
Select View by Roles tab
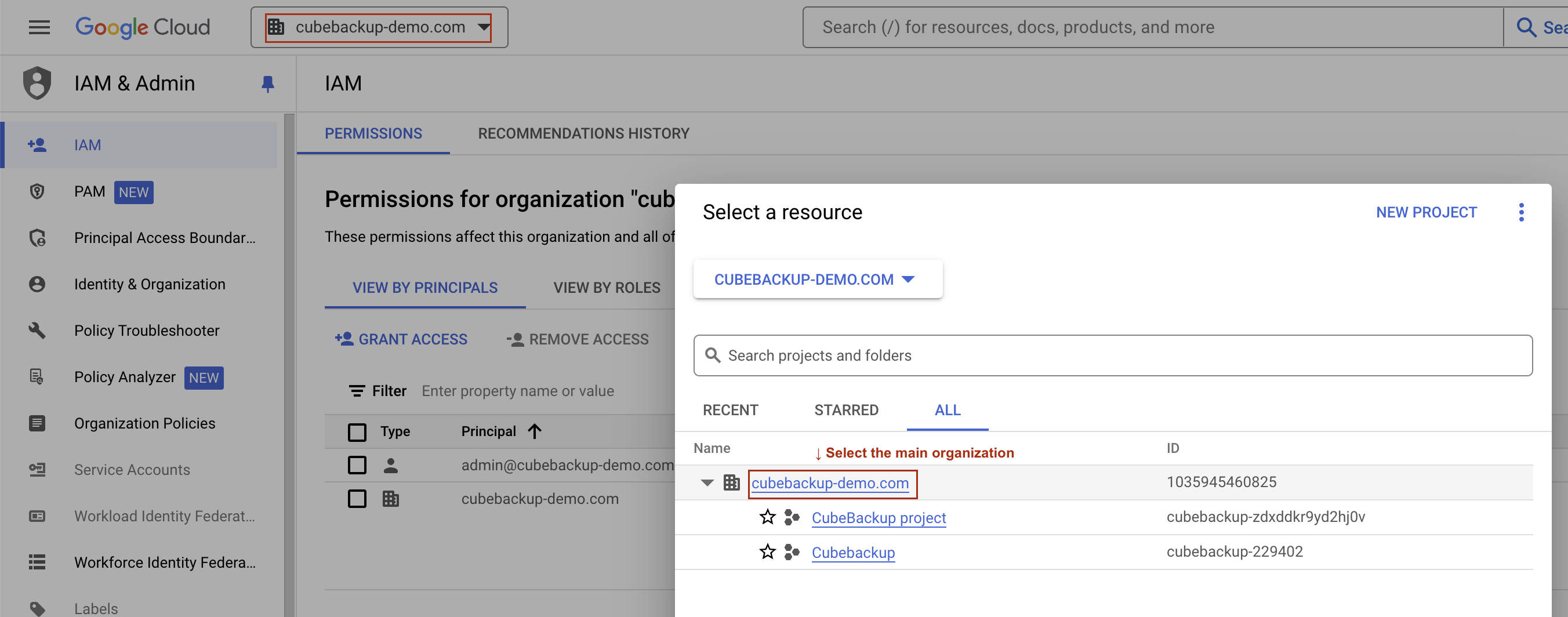pyautogui.click(x=606, y=288)
